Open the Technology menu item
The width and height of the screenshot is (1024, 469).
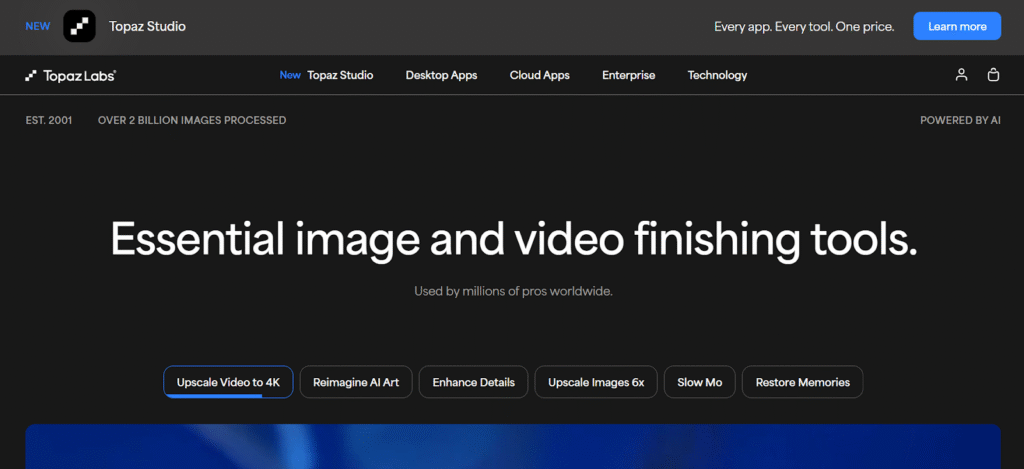coord(717,75)
